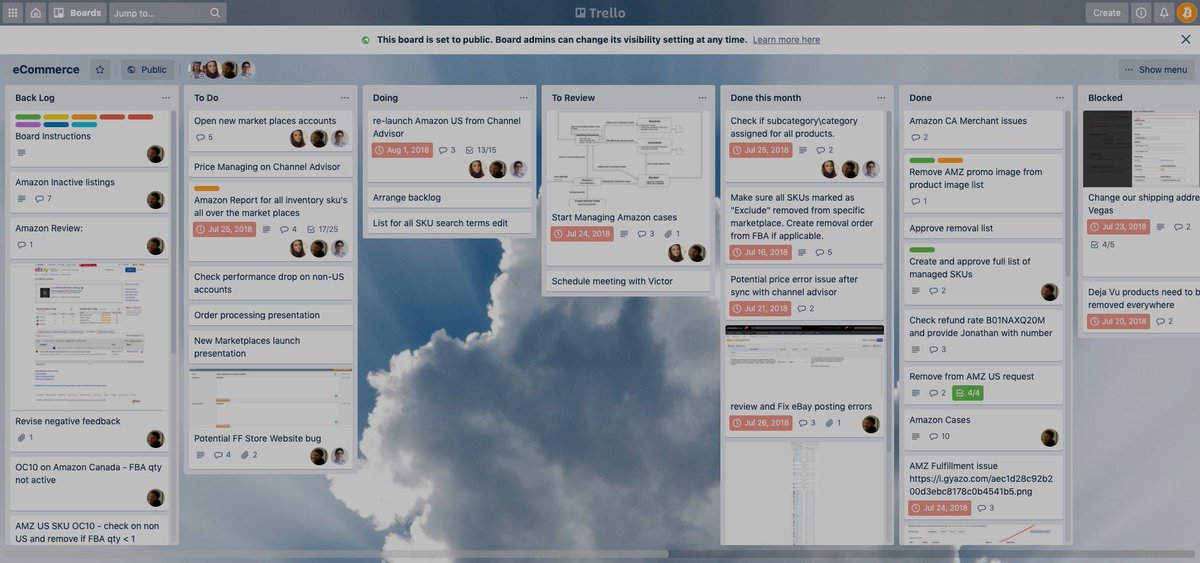The height and width of the screenshot is (563, 1200).
Task: Open the orange account avatar in top bar
Action: coord(1186,13)
